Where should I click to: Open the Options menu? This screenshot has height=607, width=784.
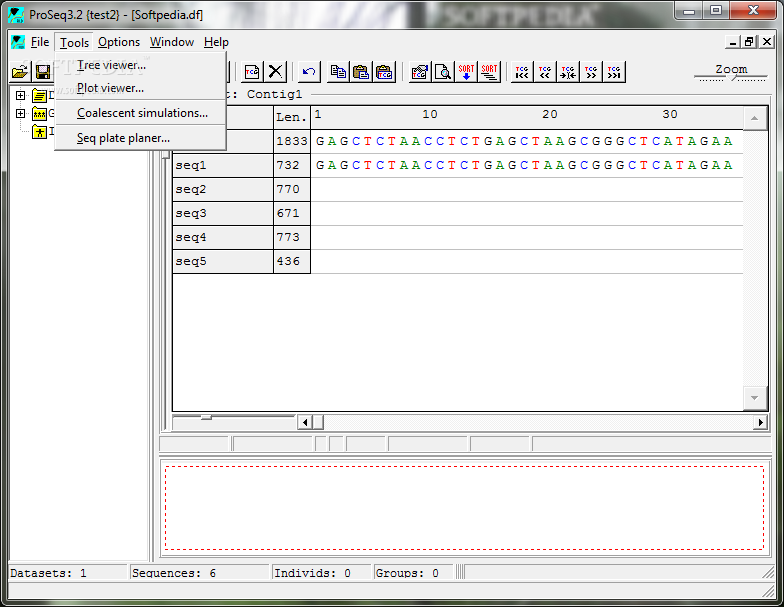(119, 42)
